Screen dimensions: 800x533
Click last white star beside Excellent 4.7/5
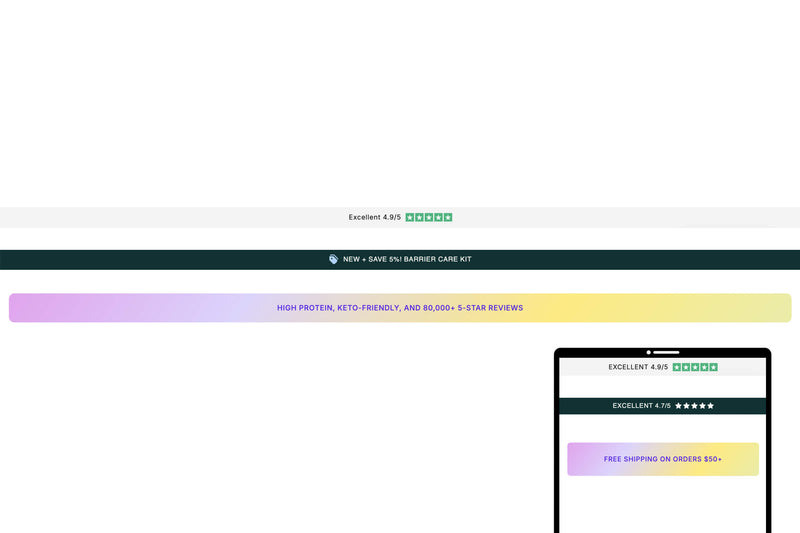[710, 406]
